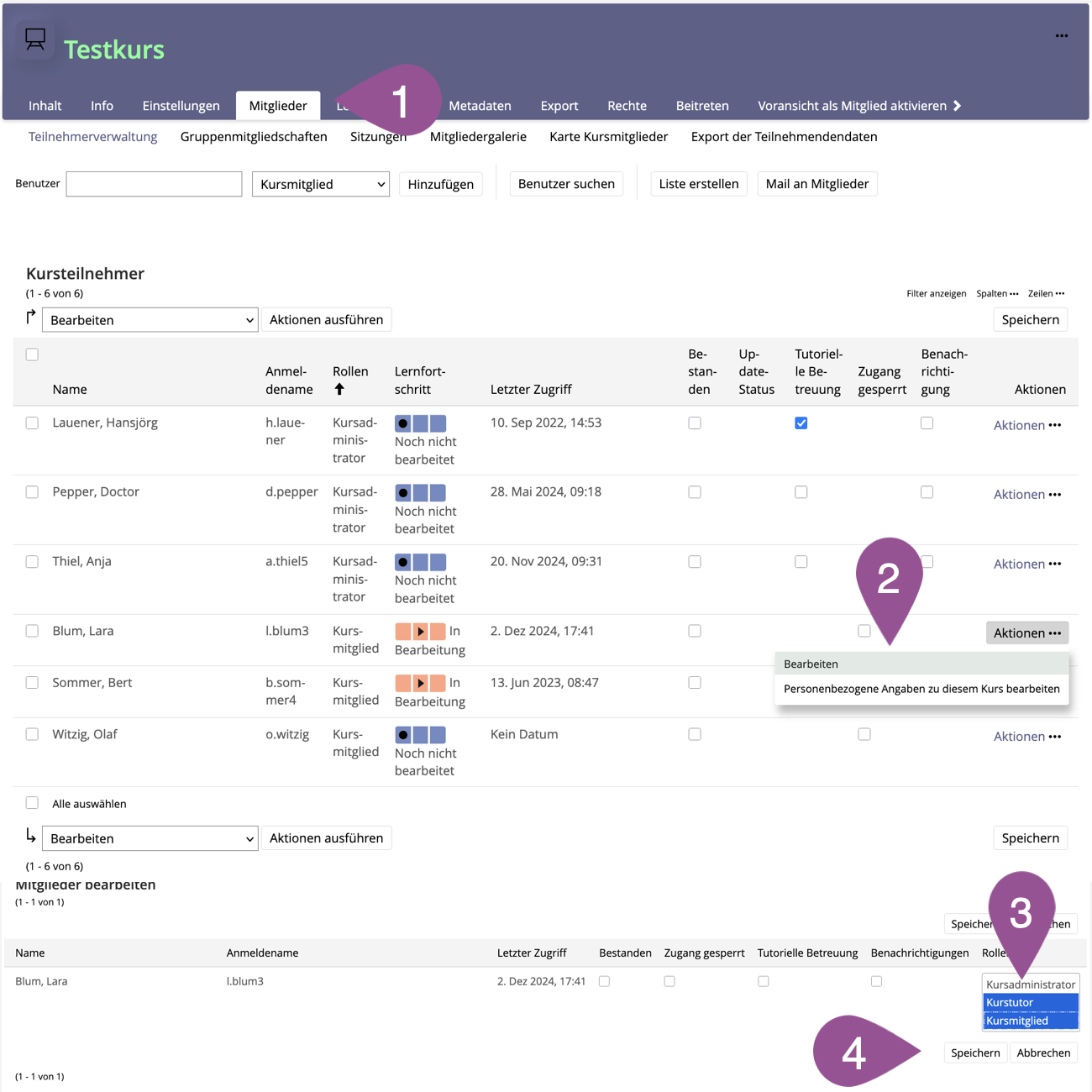Select Kurstutor in the role list
This screenshot has height=1092, width=1092.
(x=1030, y=1002)
